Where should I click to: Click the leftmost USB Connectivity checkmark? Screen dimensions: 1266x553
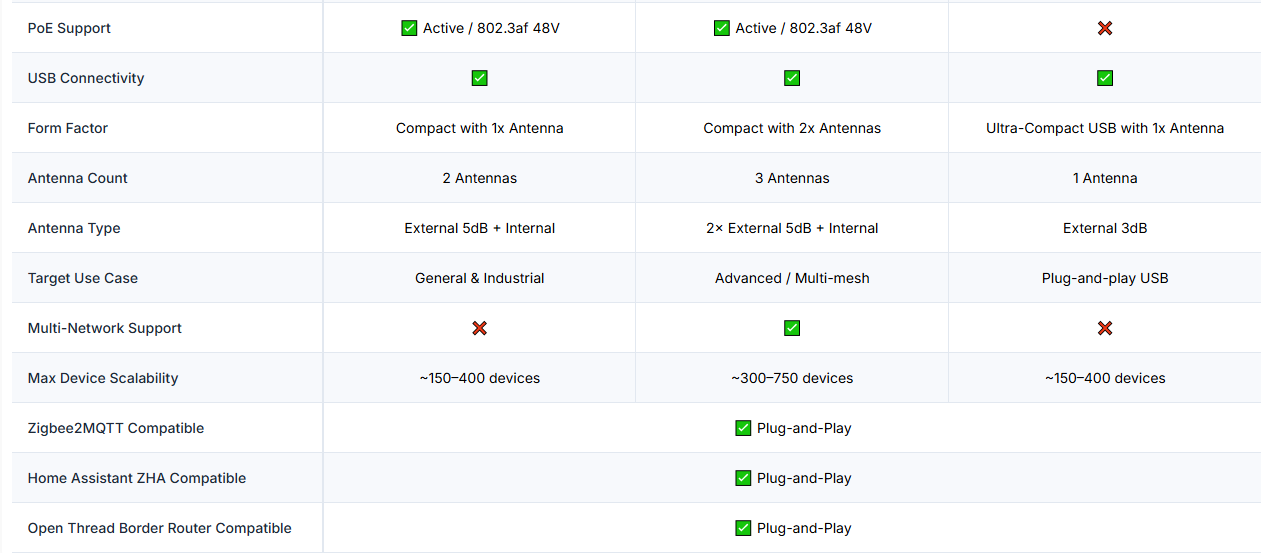pyautogui.click(x=480, y=78)
